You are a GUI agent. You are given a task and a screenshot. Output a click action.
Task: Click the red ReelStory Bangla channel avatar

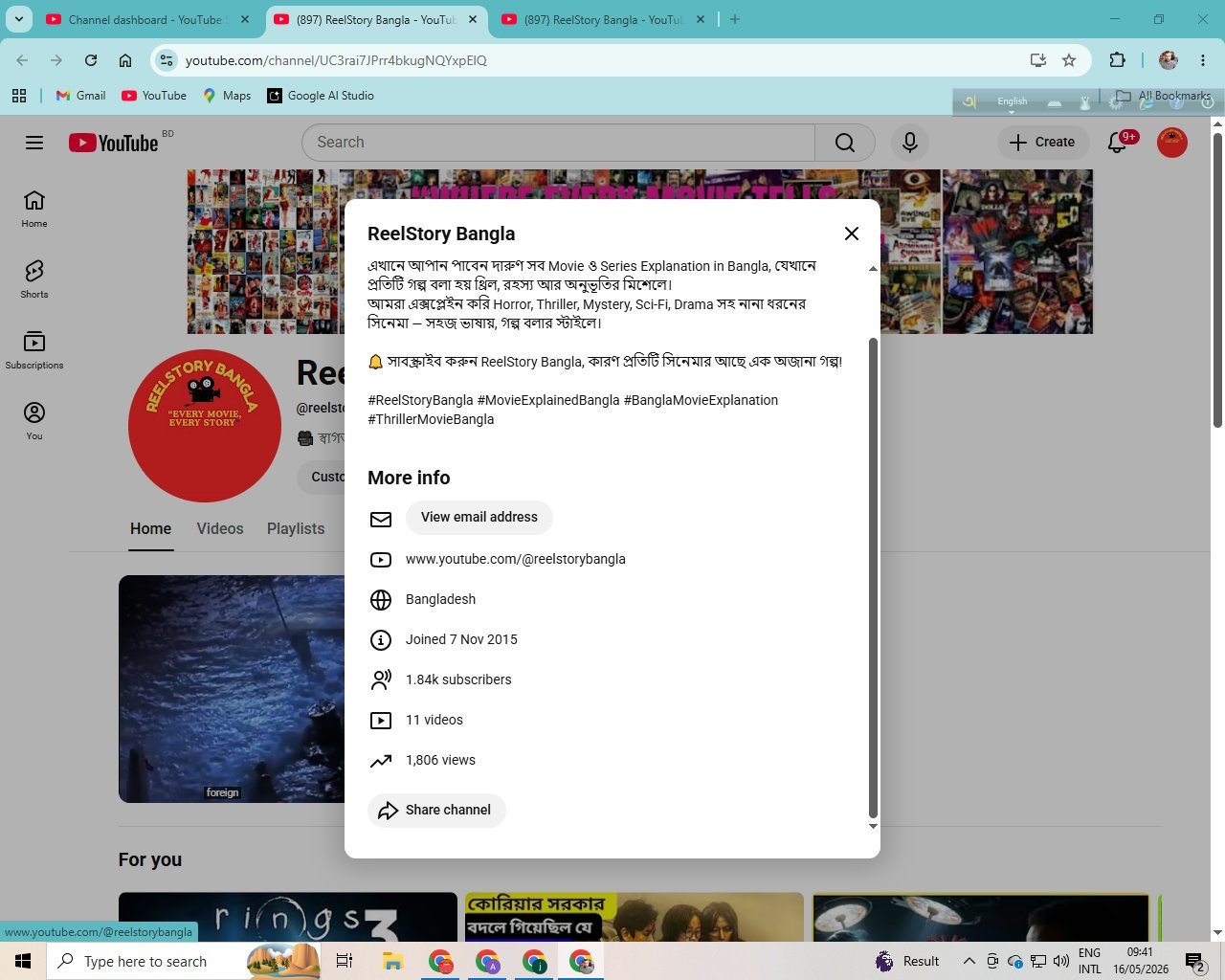pyautogui.click(x=203, y=428)
